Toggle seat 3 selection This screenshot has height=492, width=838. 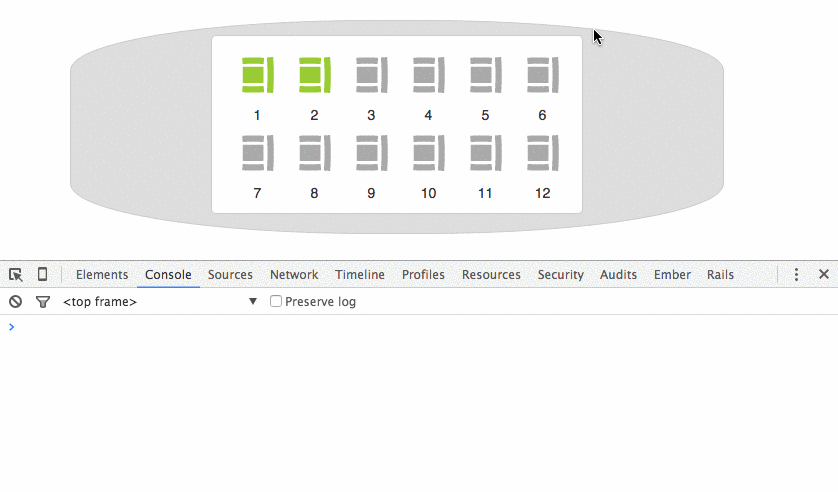coord(371,75)
